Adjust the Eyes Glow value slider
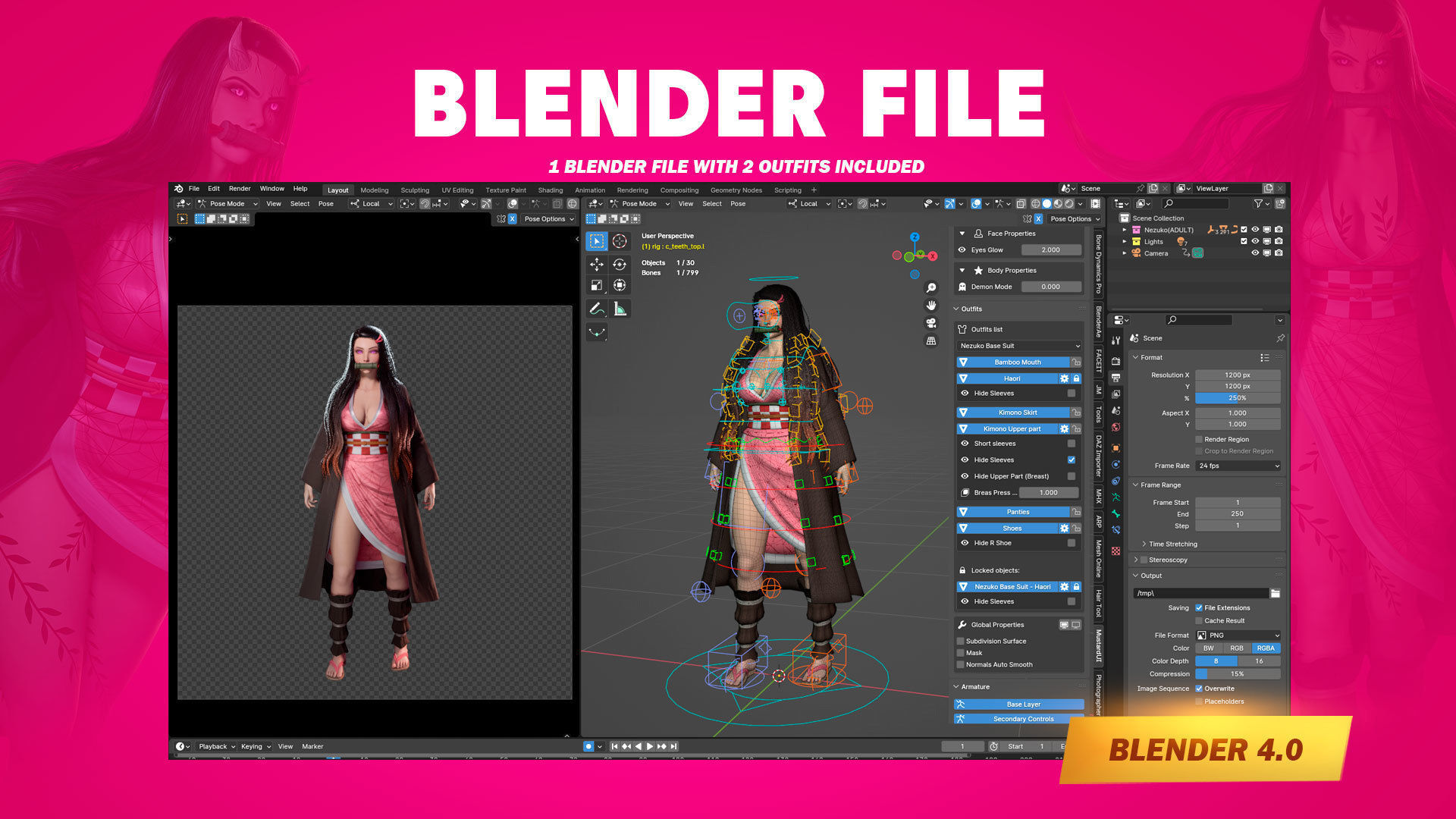Screen dimensions: 1456x819 (x=1051, y=250)
